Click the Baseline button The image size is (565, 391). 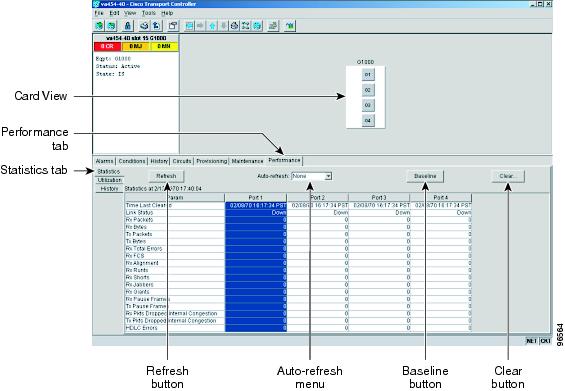pos(425,176)
